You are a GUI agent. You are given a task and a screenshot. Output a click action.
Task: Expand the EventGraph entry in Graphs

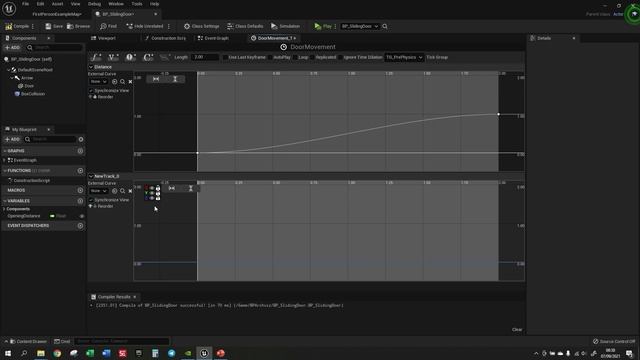click(4, 160)
